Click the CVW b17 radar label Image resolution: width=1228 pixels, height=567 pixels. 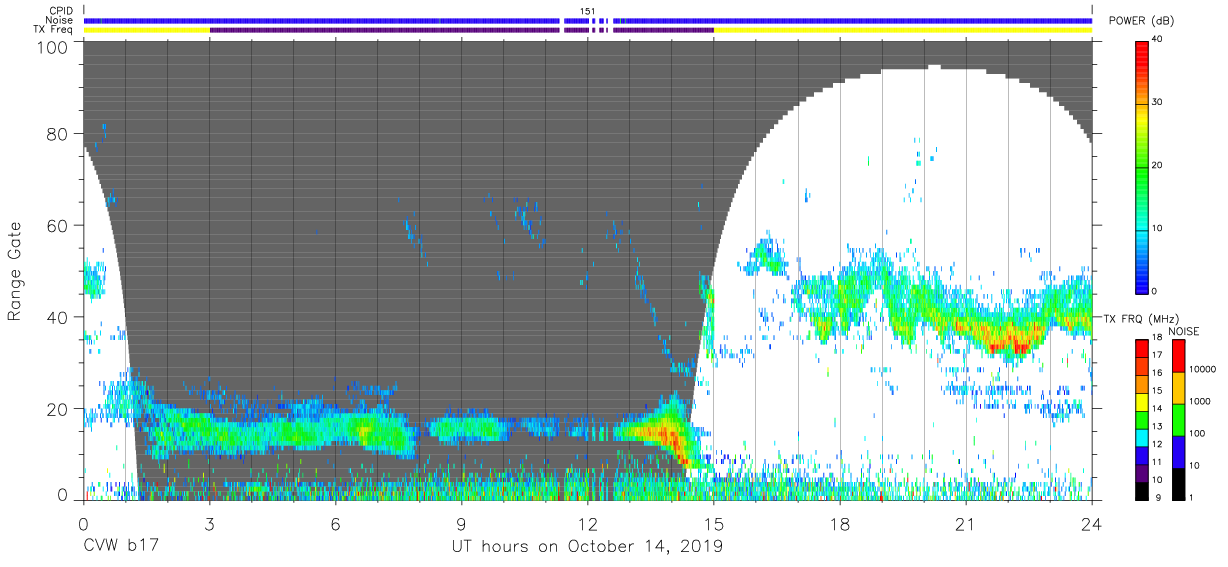coord(122,546)
